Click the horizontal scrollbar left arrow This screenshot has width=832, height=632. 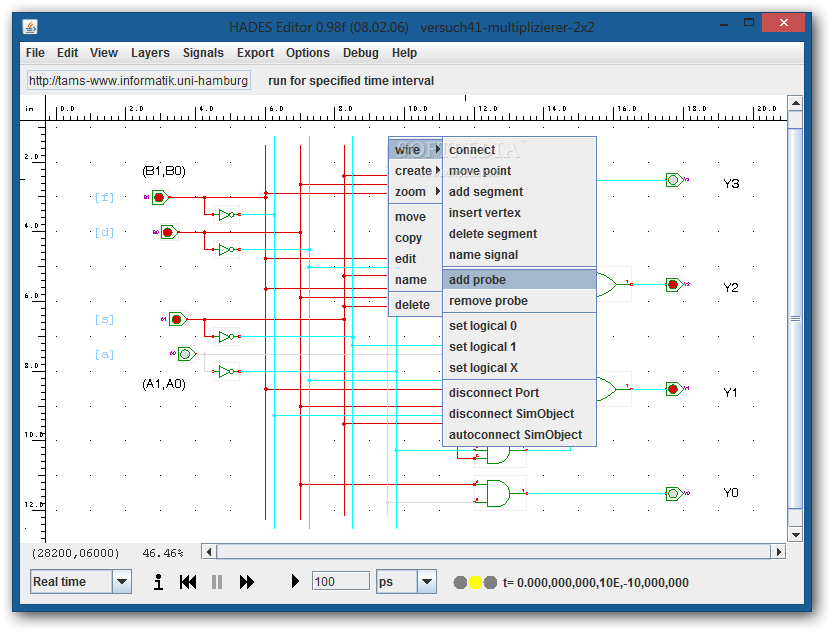click(209, 552)
